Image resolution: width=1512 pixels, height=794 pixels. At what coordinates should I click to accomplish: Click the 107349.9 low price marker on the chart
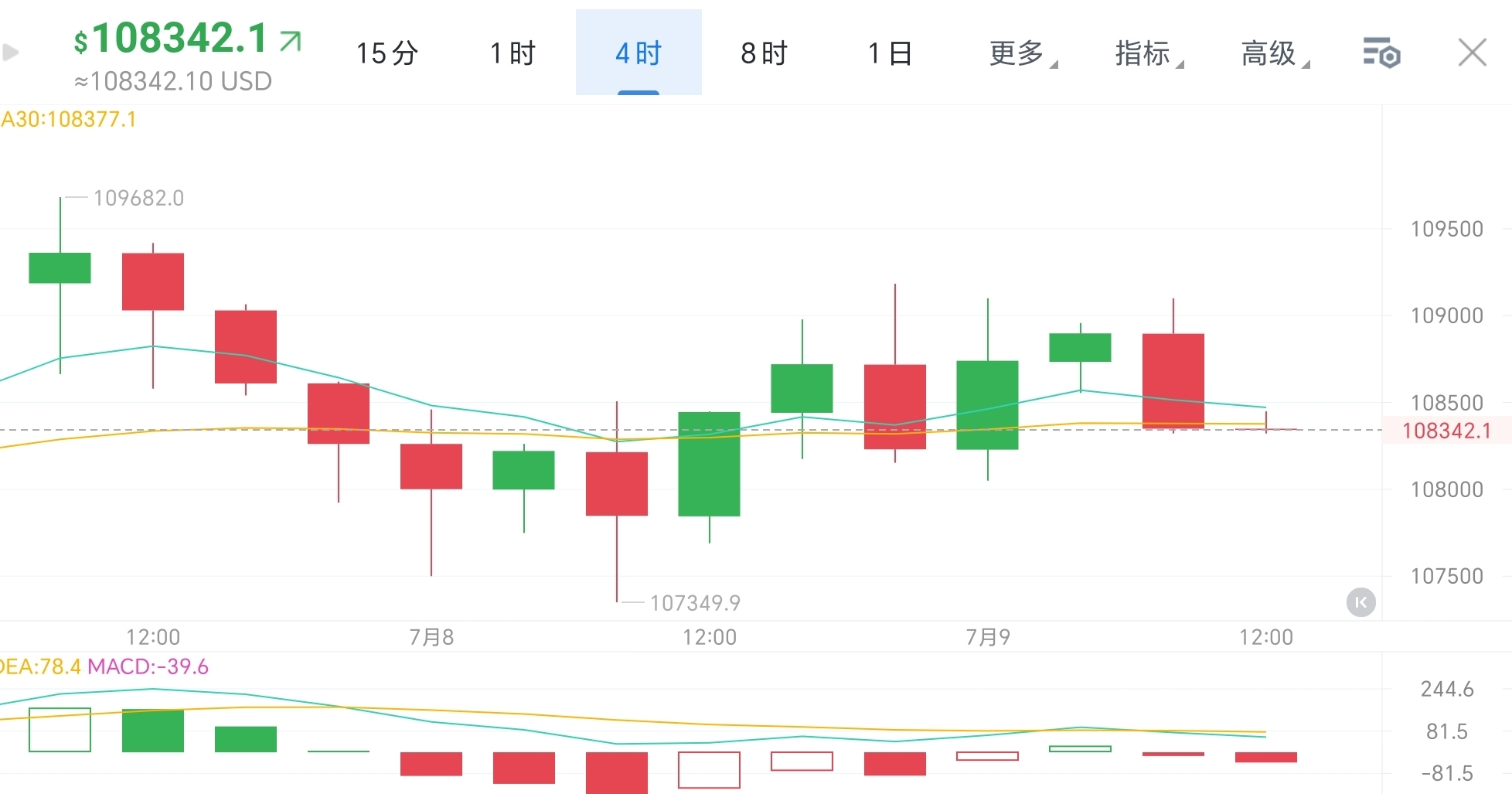point(694,602)
